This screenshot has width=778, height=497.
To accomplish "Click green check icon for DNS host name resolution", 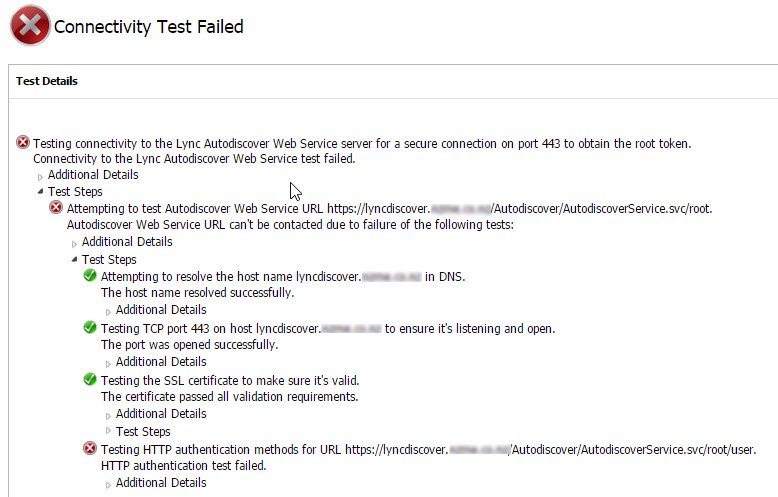I will [x=90, y=276].
